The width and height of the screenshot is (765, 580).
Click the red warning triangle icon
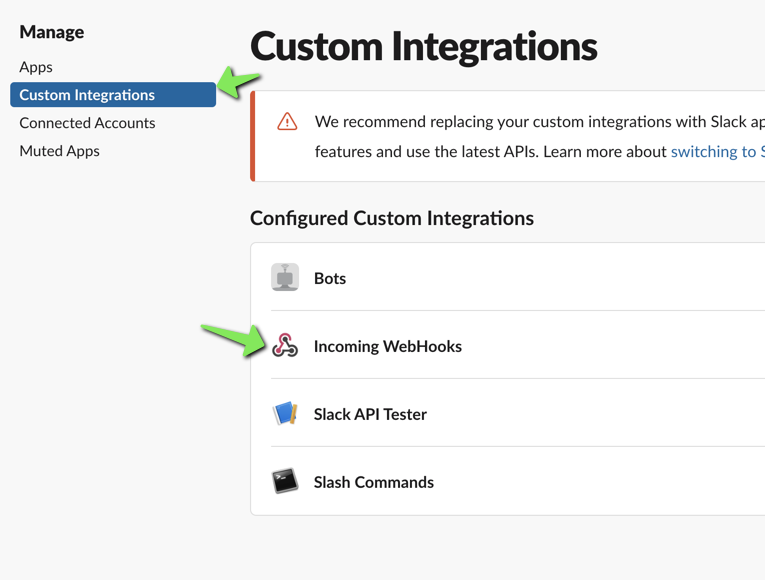(x=287, y=122)
